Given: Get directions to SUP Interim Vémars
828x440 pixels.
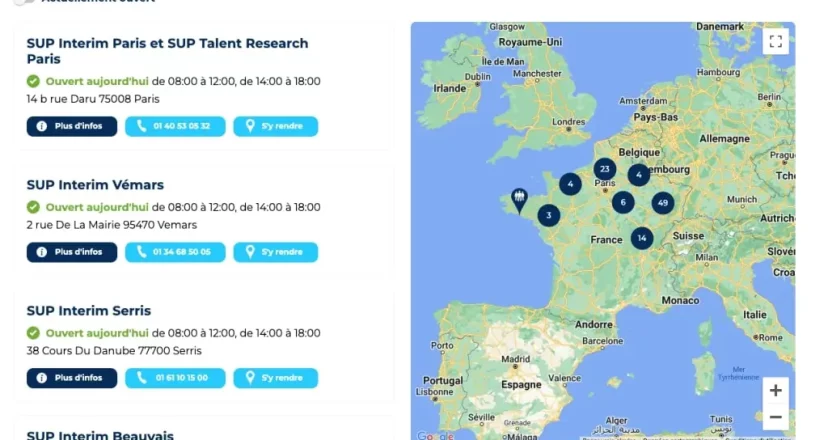Looking at the screenshot, I should tap(276, 252).
